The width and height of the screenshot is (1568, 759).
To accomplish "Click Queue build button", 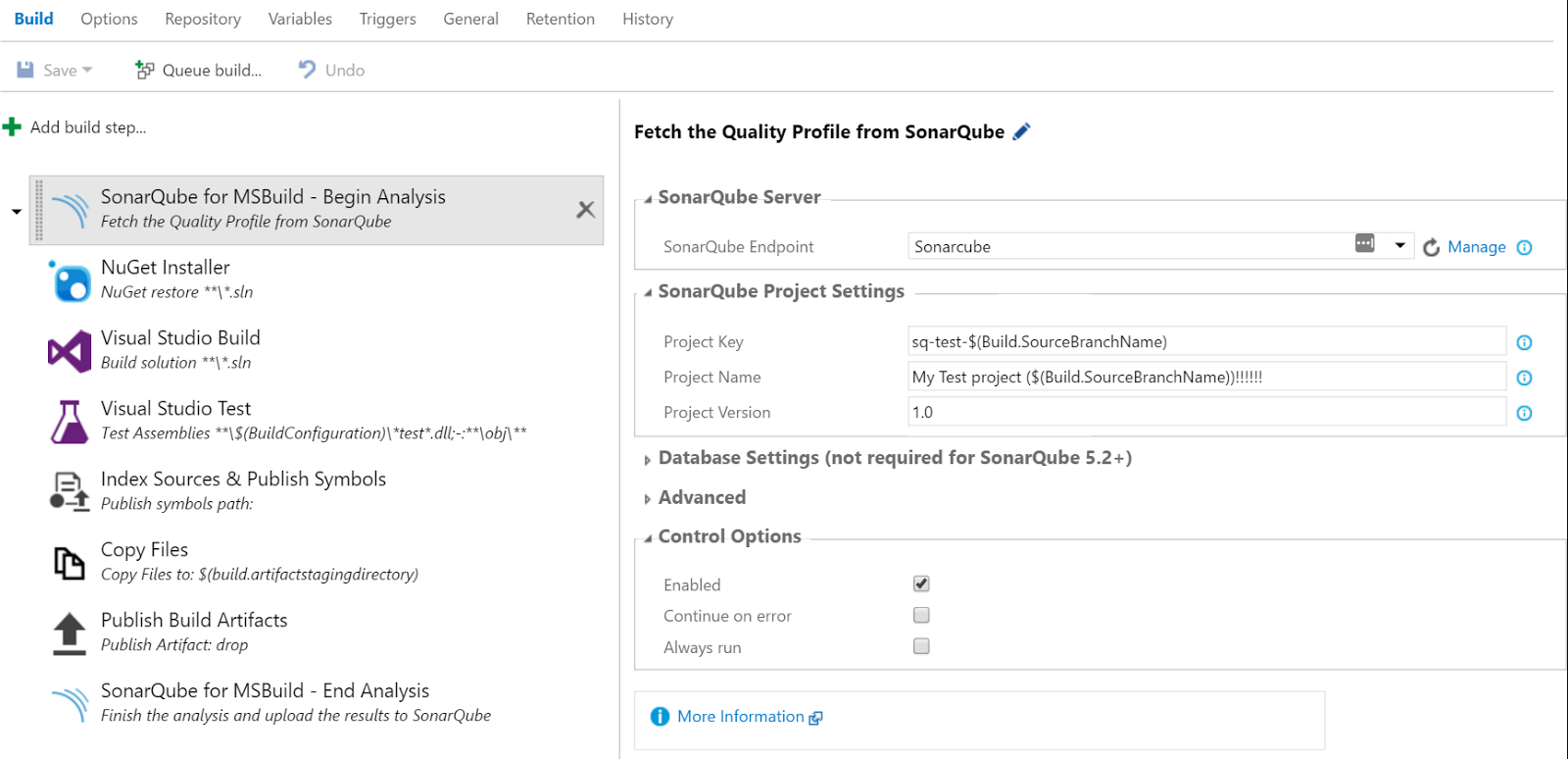I will 199,70.
